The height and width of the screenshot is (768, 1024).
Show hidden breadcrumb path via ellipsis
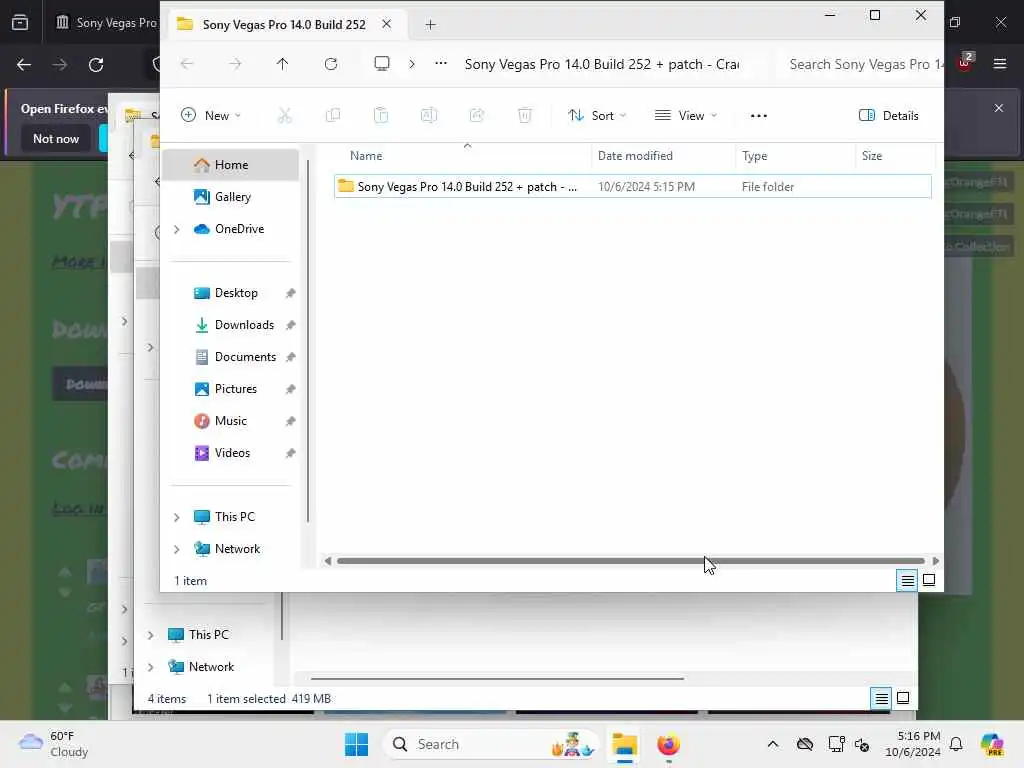point(441,63)
